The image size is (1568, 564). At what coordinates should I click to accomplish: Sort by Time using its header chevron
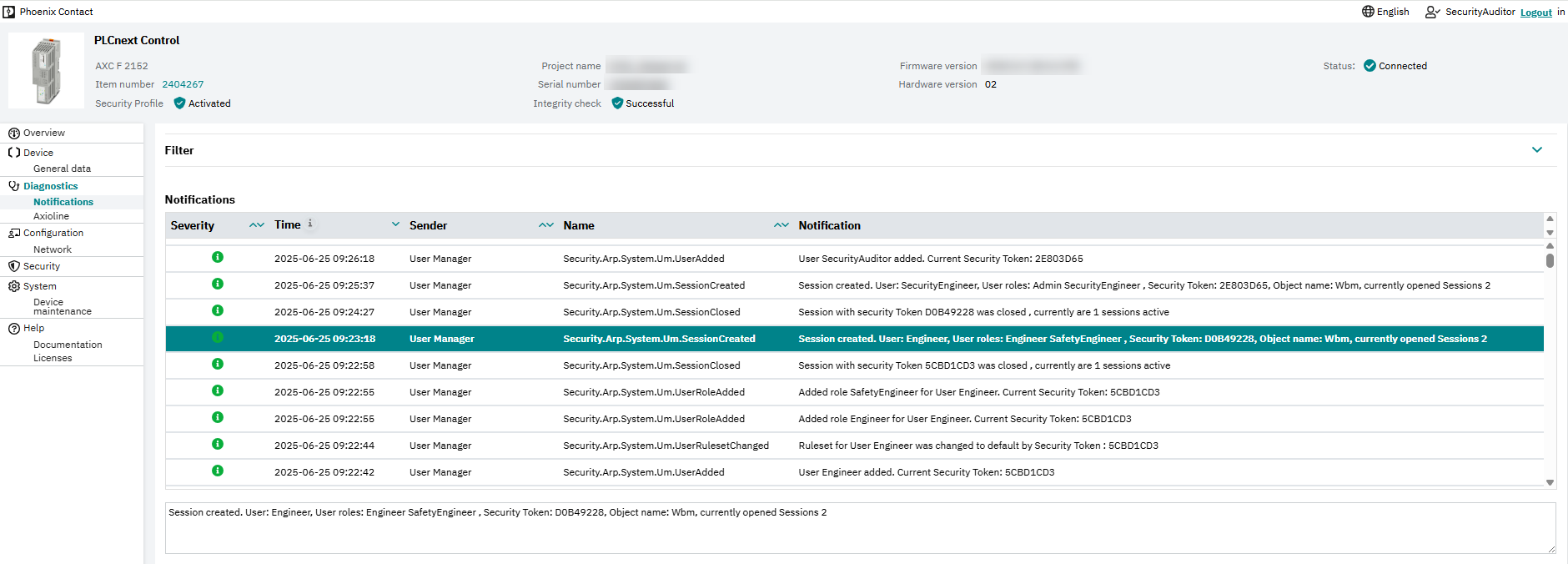(x=395, y=224)
